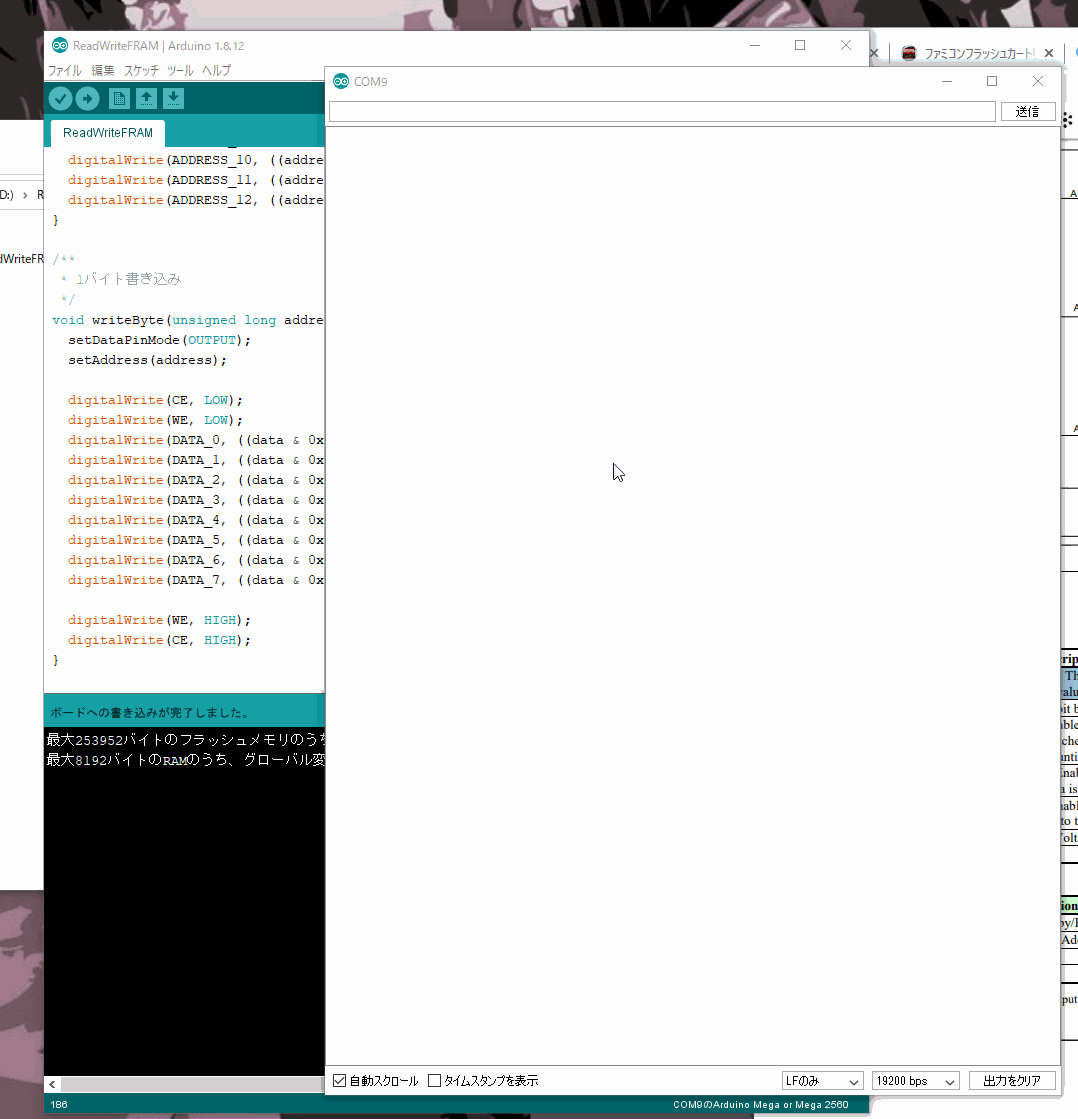Open the ファイル menu
Screen dimensions: 1078x1119
coord(64,71)
